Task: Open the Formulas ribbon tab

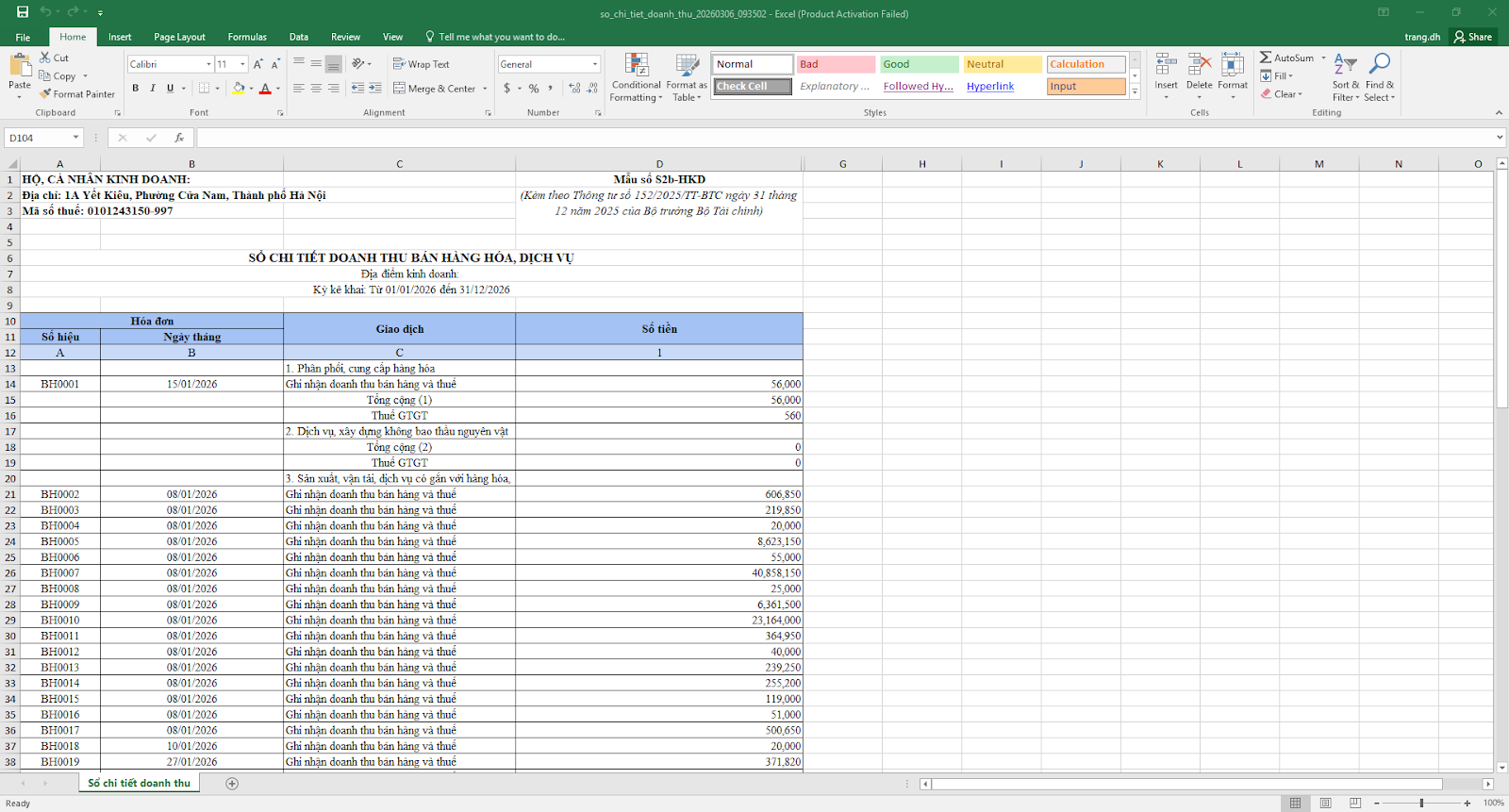Action: tap(247, 37)
